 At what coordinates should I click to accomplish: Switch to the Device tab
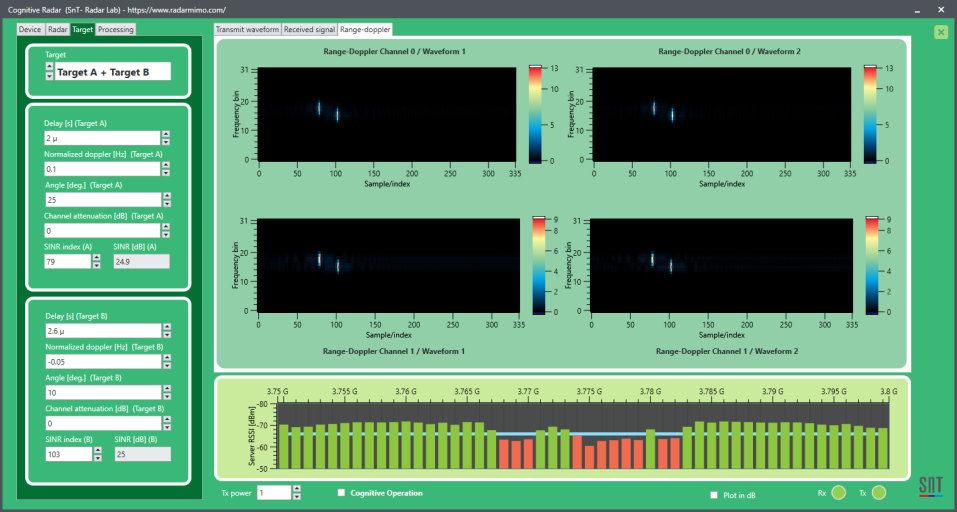(x=30, y=29)
